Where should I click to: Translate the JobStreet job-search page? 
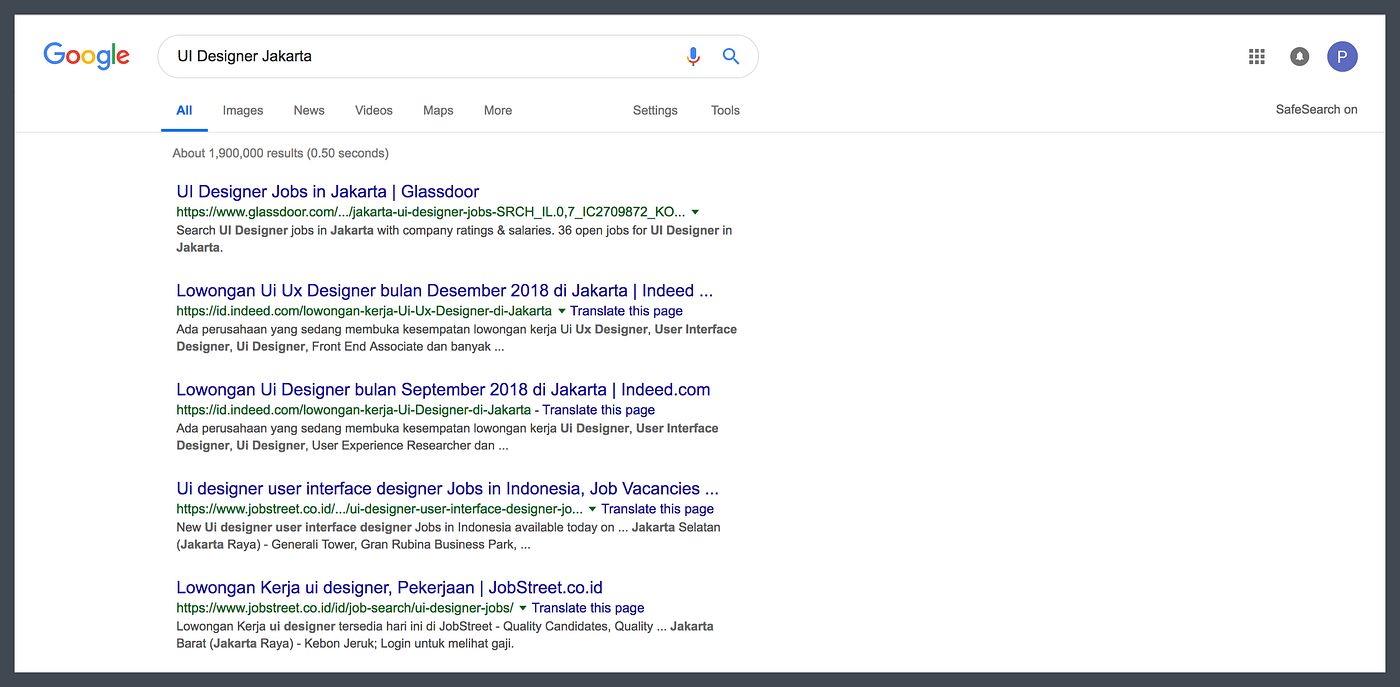(588, 608)
